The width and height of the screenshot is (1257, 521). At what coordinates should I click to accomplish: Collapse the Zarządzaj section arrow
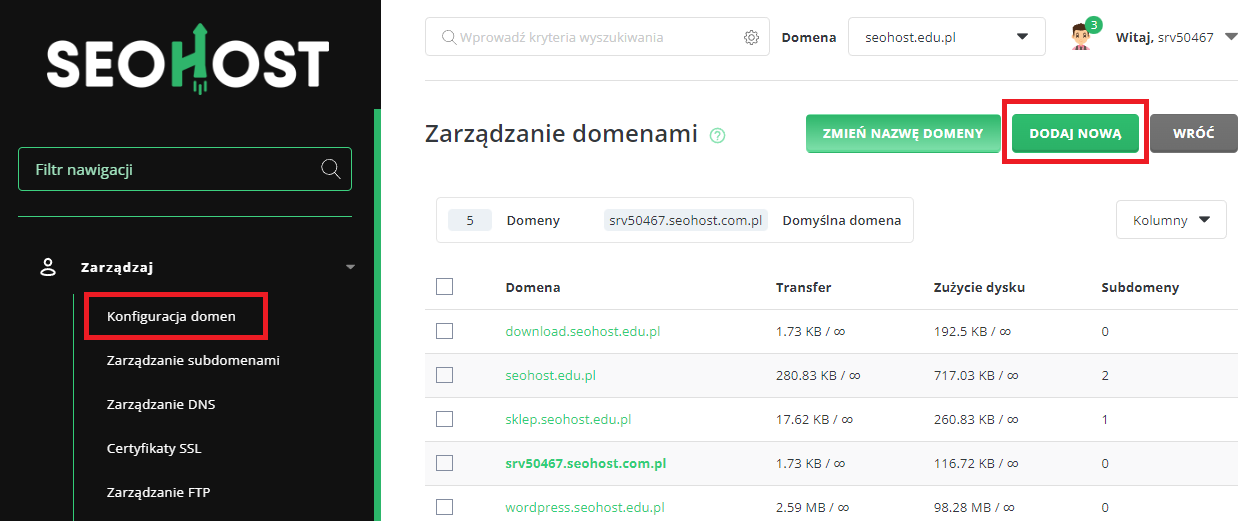click(350, 267)
